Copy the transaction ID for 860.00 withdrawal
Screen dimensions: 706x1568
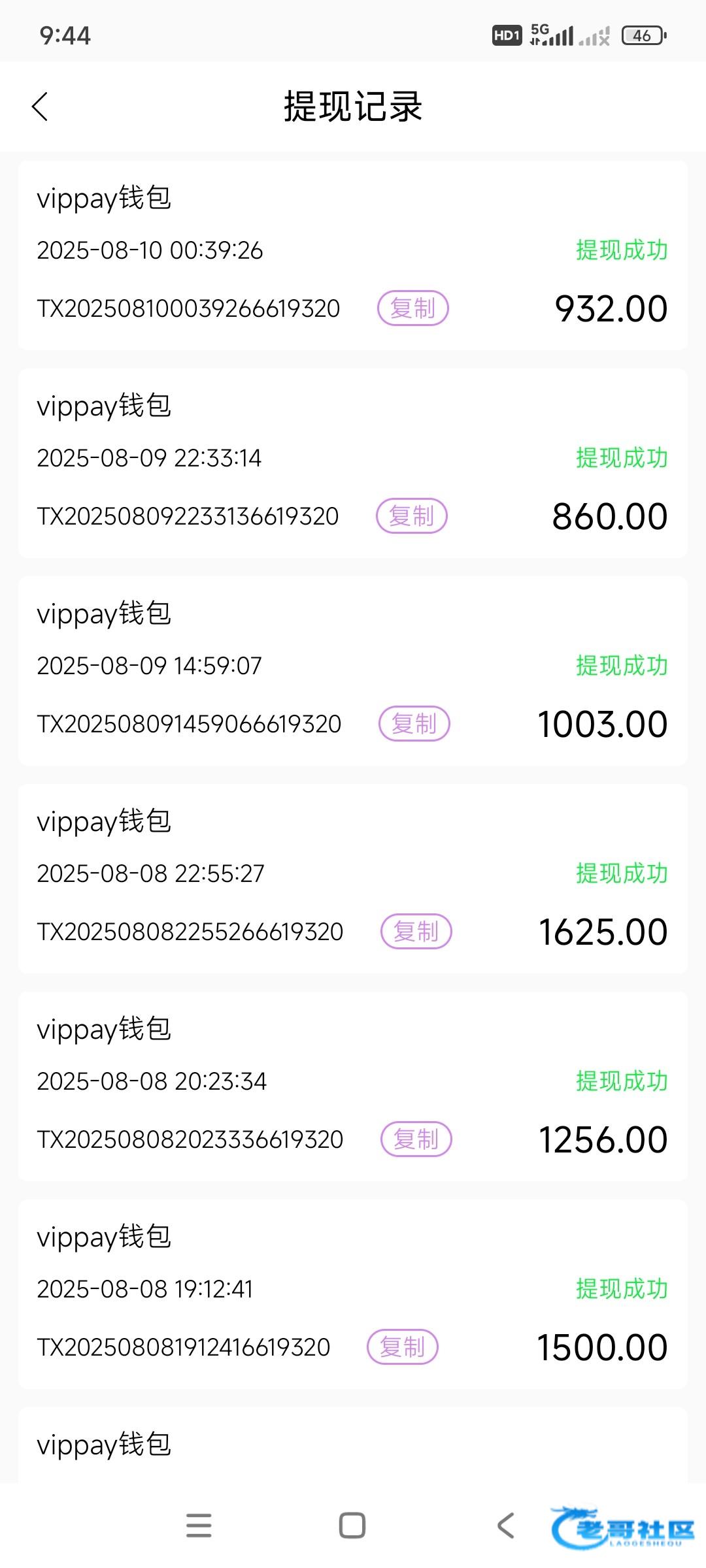[x=411, y=516]
